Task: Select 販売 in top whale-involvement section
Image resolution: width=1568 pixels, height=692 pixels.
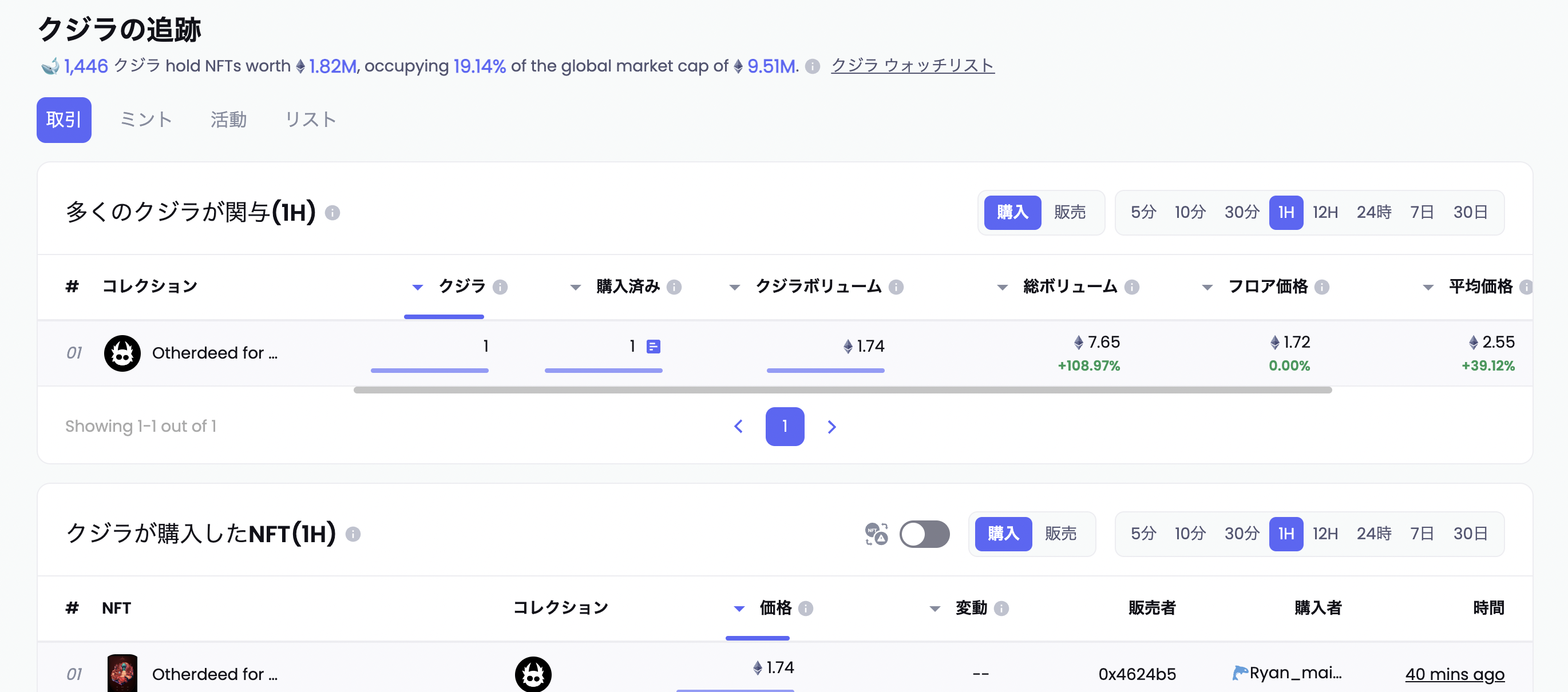Action: click(1070, 213)
